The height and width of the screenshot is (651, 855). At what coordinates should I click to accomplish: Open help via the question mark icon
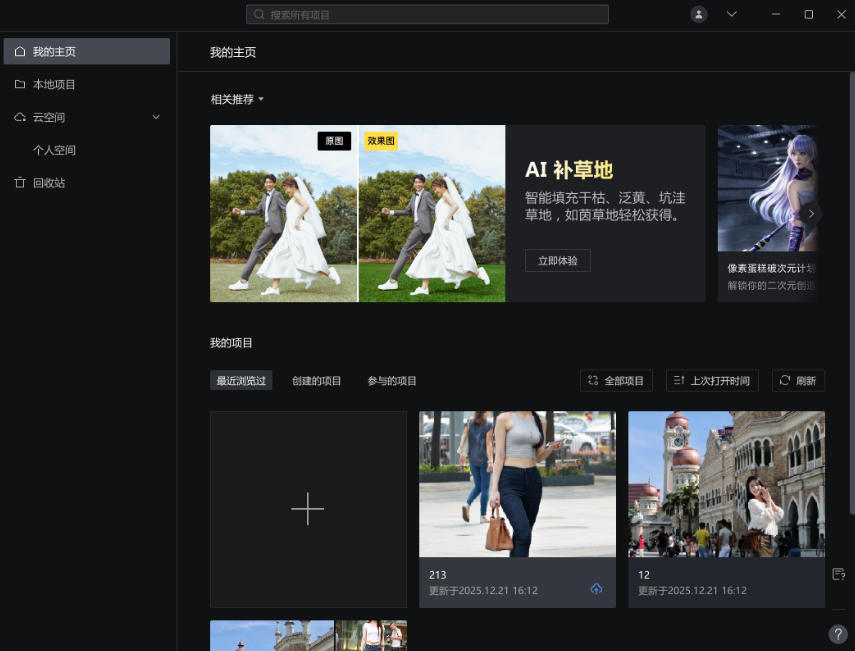click(838, 633)
